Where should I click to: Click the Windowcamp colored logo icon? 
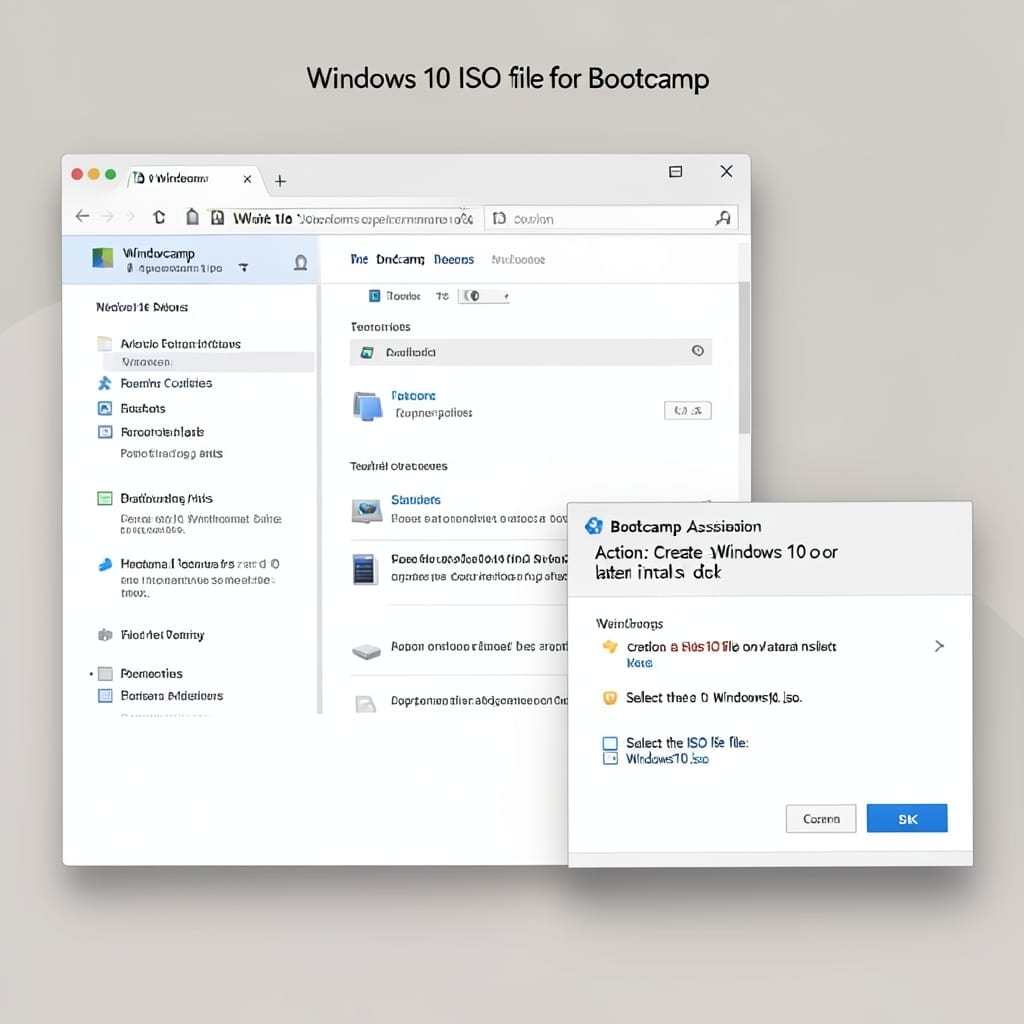pos(103,258)
